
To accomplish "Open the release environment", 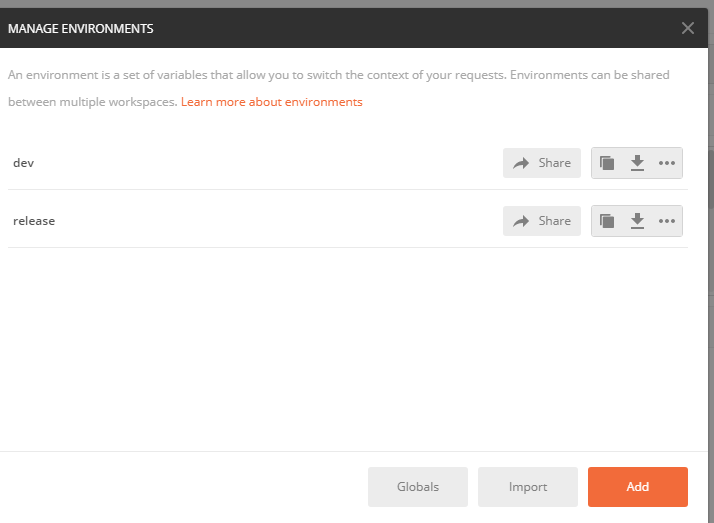I will (34, 220).
